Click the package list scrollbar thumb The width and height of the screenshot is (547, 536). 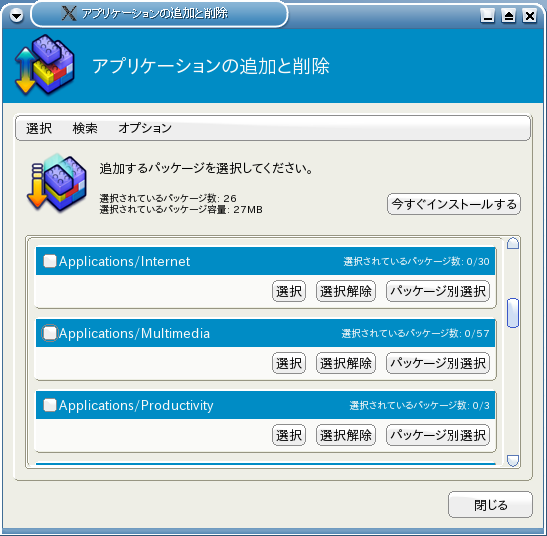(x=513, y=313)
